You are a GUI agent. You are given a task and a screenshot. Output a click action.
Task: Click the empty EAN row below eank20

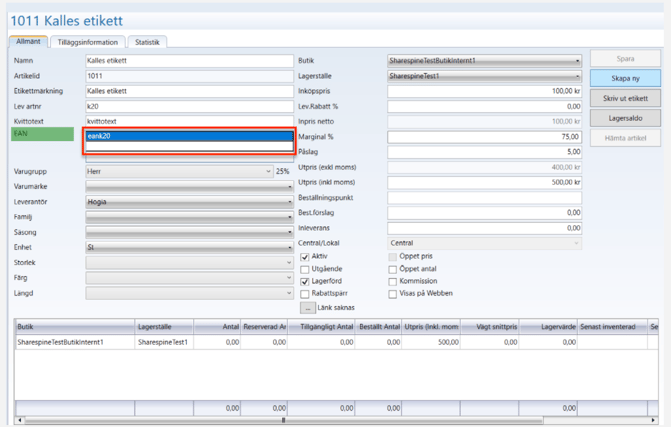[189, 146]
